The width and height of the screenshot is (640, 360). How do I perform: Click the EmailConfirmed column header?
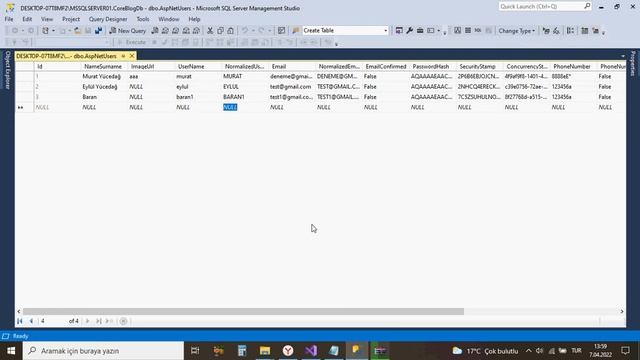386,66
